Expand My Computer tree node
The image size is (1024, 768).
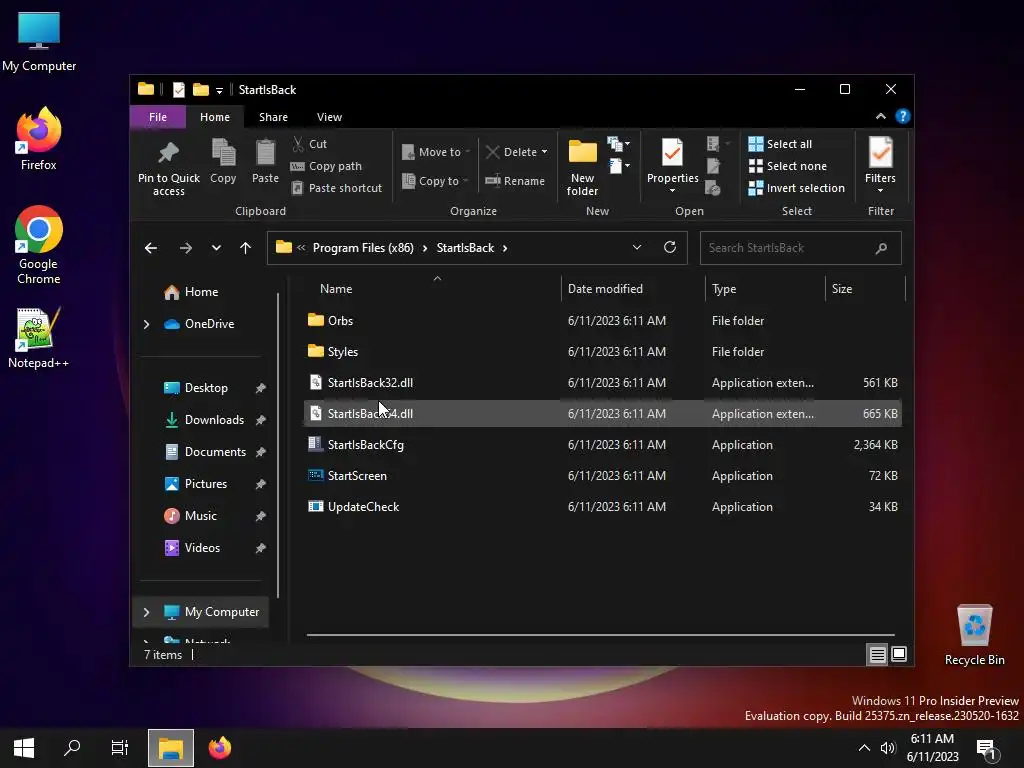coord(146,612)
